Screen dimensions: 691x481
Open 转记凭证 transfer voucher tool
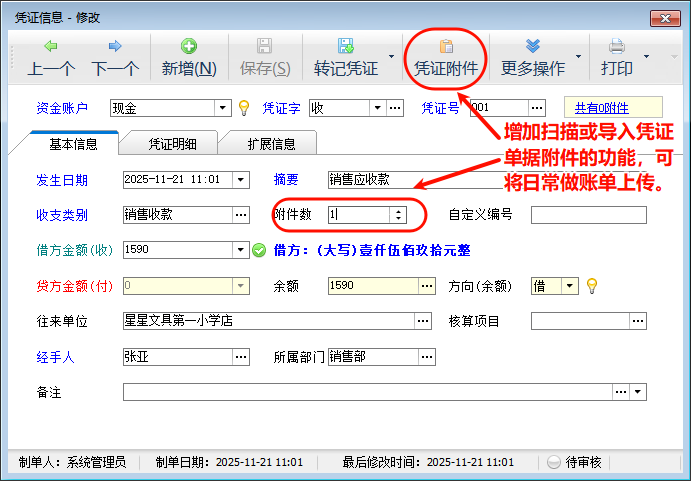click(345, 57)
